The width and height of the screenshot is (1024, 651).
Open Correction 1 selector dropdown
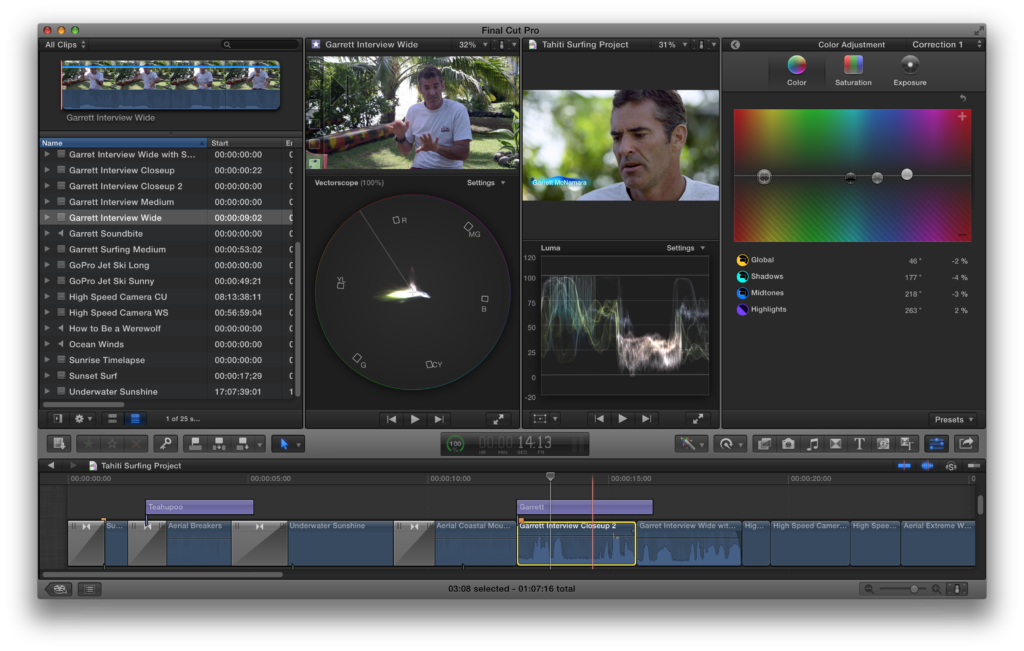coord(946,44)
